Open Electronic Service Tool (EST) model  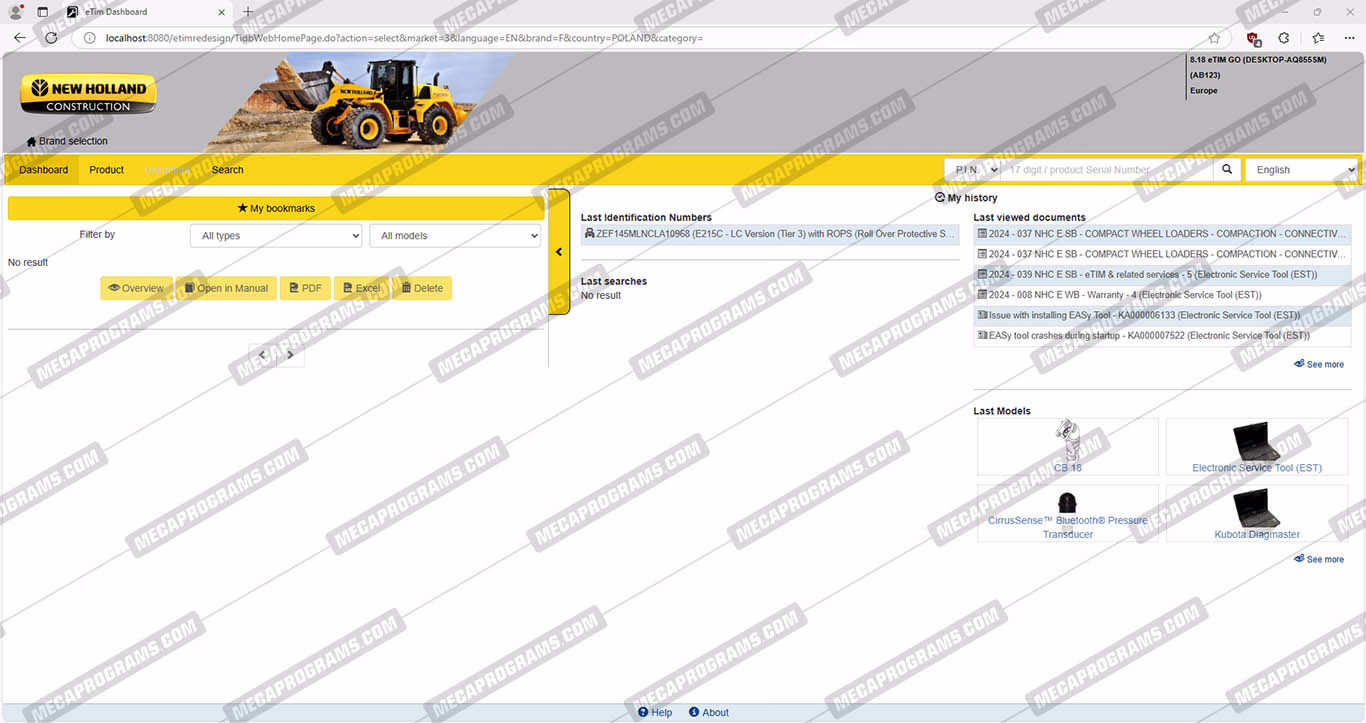tap(1257, 447)
